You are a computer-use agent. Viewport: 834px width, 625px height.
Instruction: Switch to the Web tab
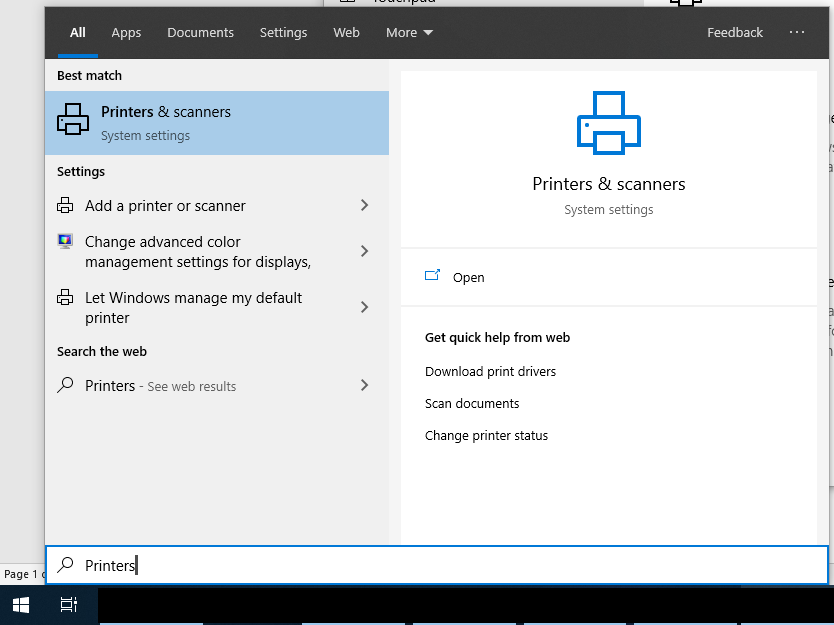tap(346, 32)
